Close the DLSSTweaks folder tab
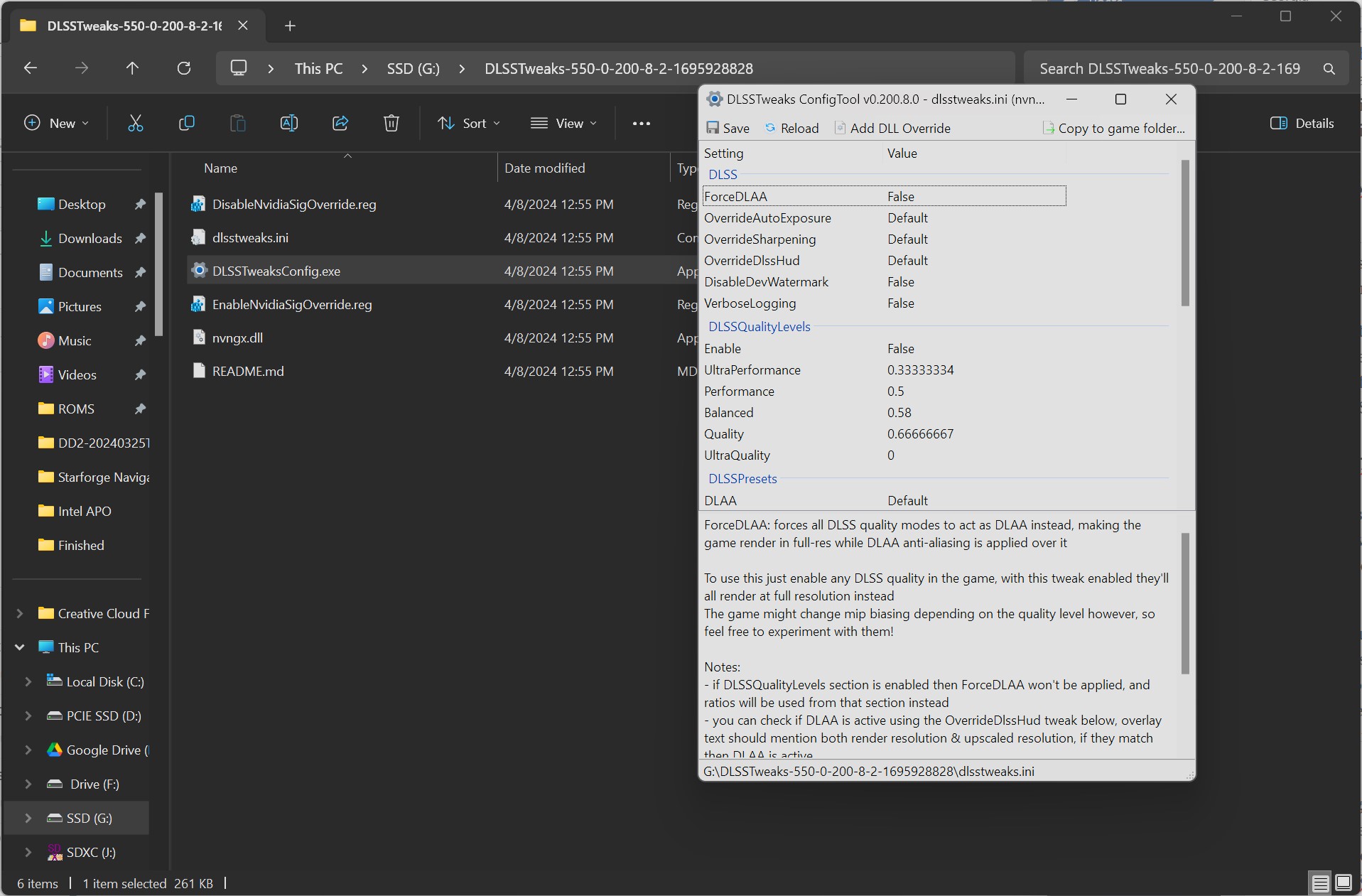The image size is (1362, 896). tap(243, 26)
